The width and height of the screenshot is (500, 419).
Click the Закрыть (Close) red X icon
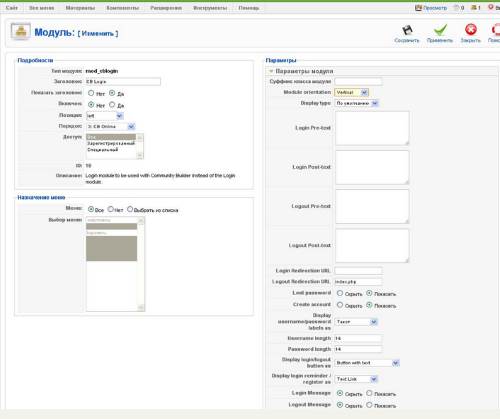(471, 30)
